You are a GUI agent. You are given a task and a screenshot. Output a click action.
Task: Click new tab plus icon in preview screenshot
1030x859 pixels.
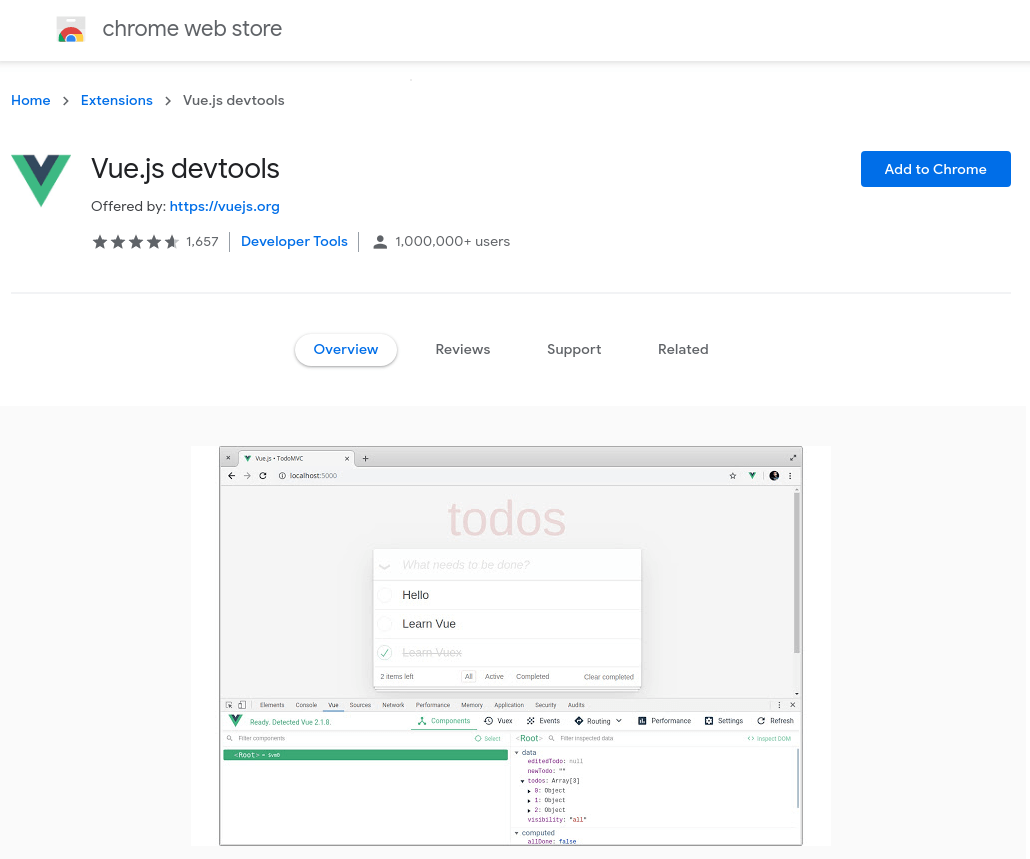365,458
